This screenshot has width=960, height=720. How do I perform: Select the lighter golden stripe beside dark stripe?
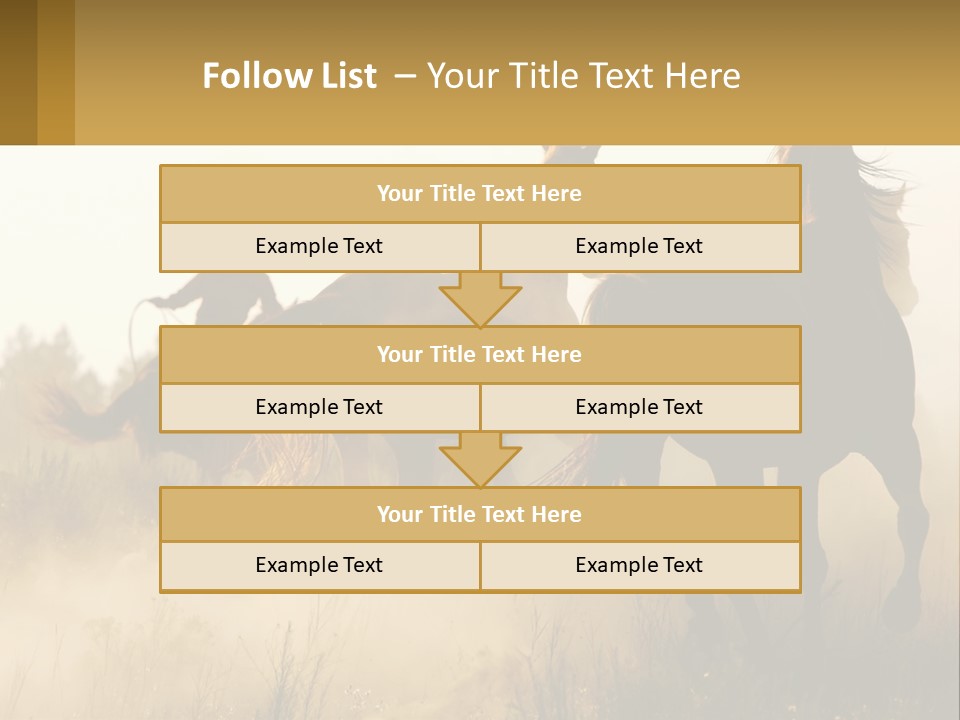56,72
